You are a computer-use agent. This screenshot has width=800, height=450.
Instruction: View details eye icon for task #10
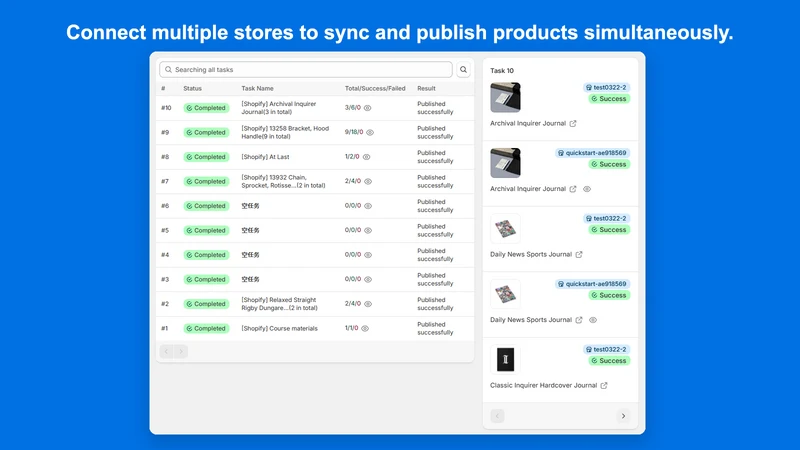pos(367,108)
